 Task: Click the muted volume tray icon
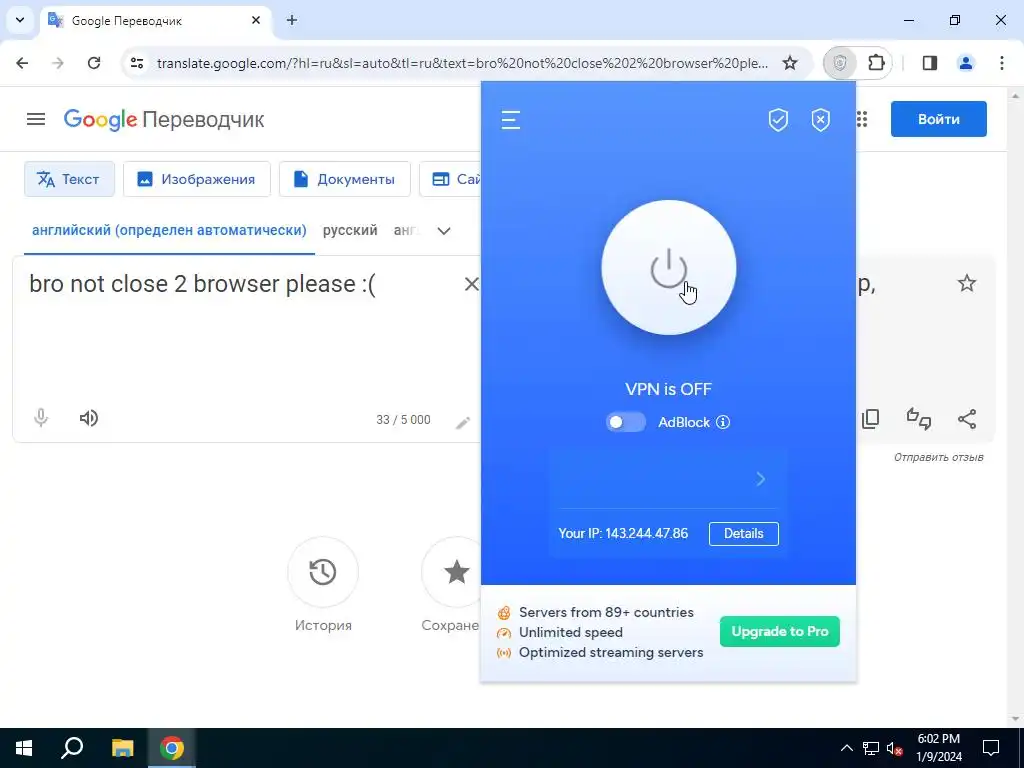pyautogui.click(x=895, y=748)
